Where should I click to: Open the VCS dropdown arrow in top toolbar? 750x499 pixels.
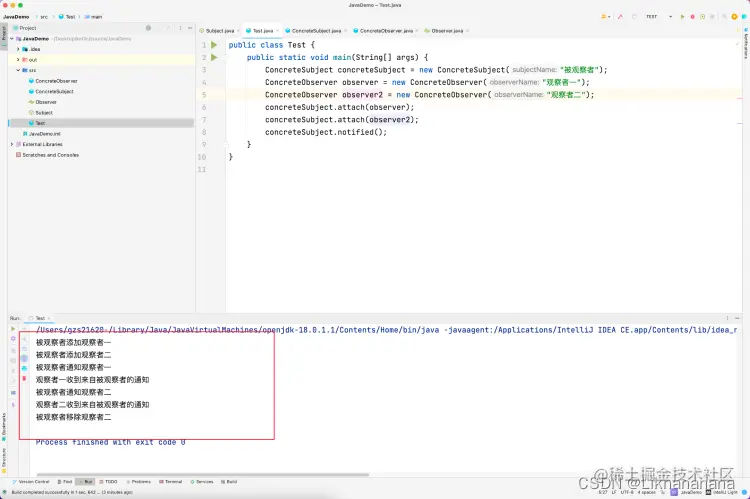[x=609, y=17]
